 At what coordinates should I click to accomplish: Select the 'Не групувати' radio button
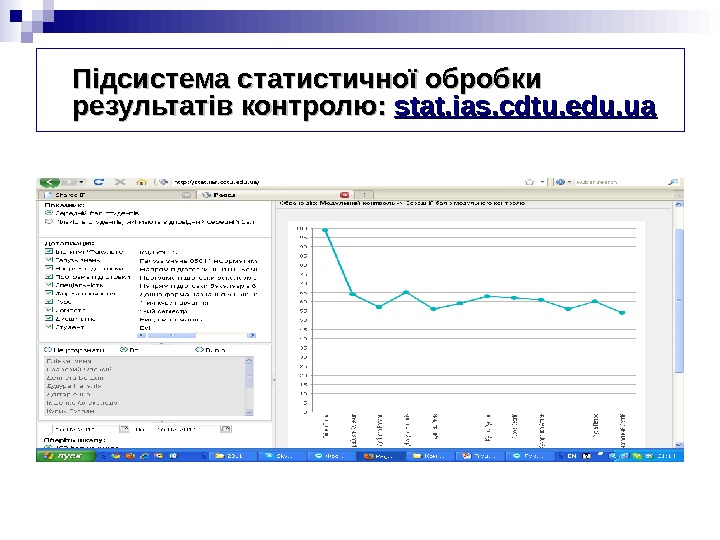48,350
